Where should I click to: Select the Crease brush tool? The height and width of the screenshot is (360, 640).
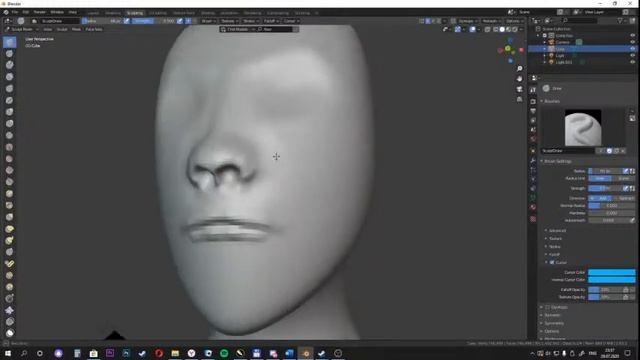10,135
